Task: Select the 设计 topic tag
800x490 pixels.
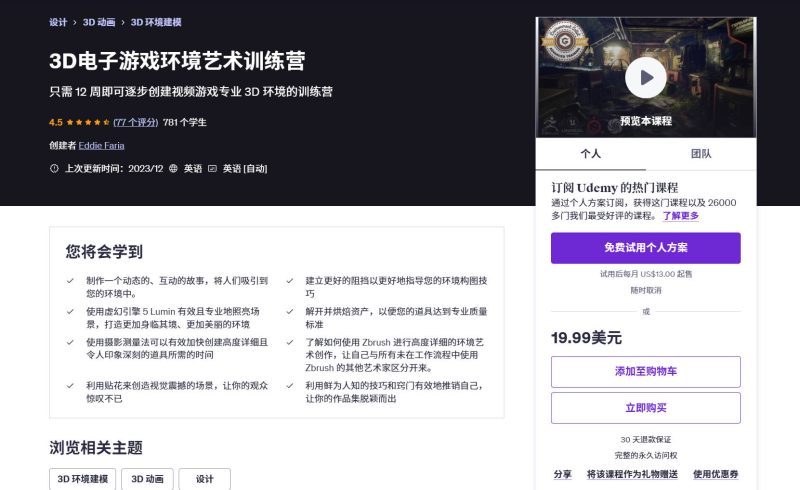Action: pyautogui.click(x=205, y=479)
